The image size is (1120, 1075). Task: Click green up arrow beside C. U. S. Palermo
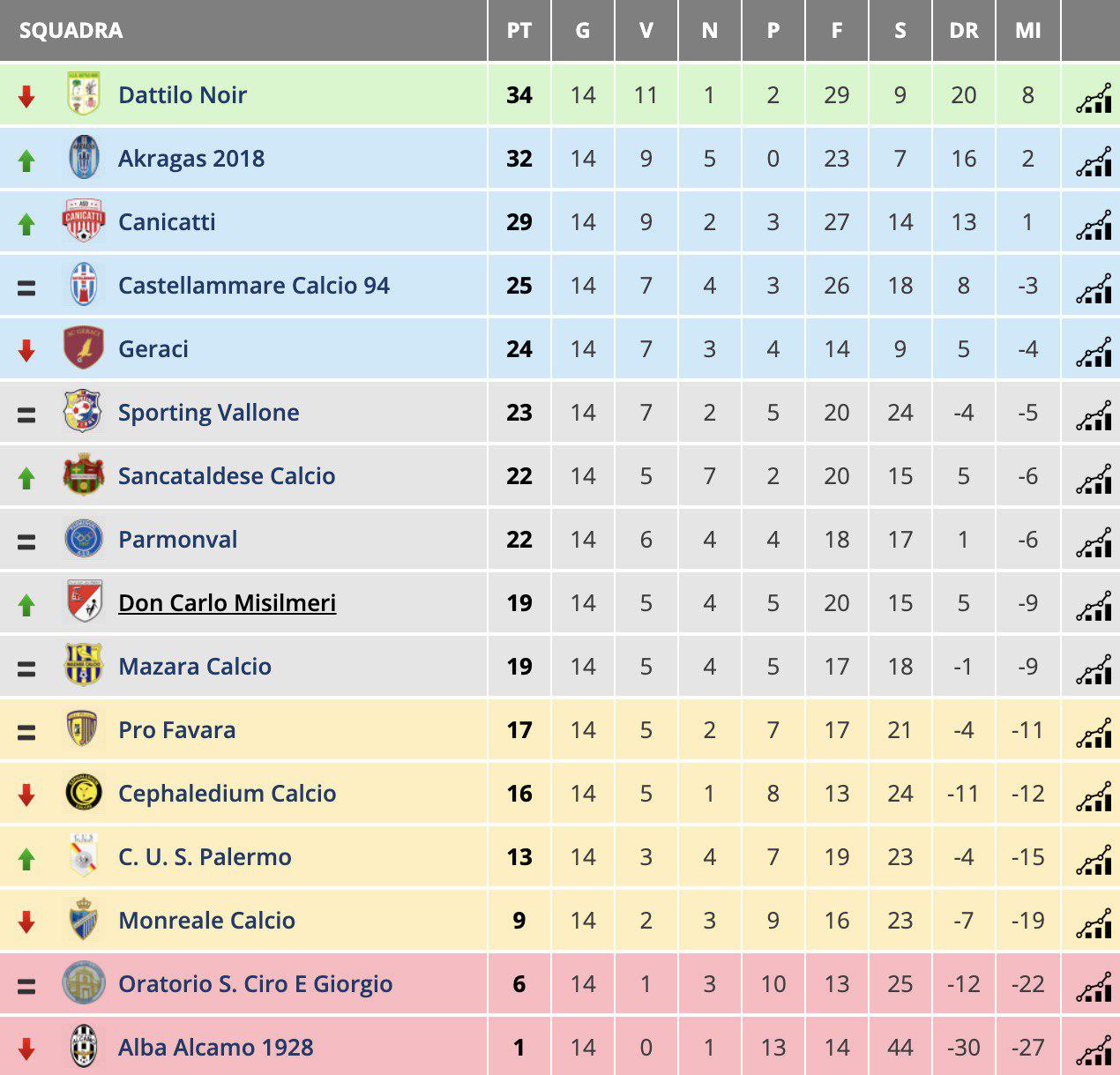[26, 858]
